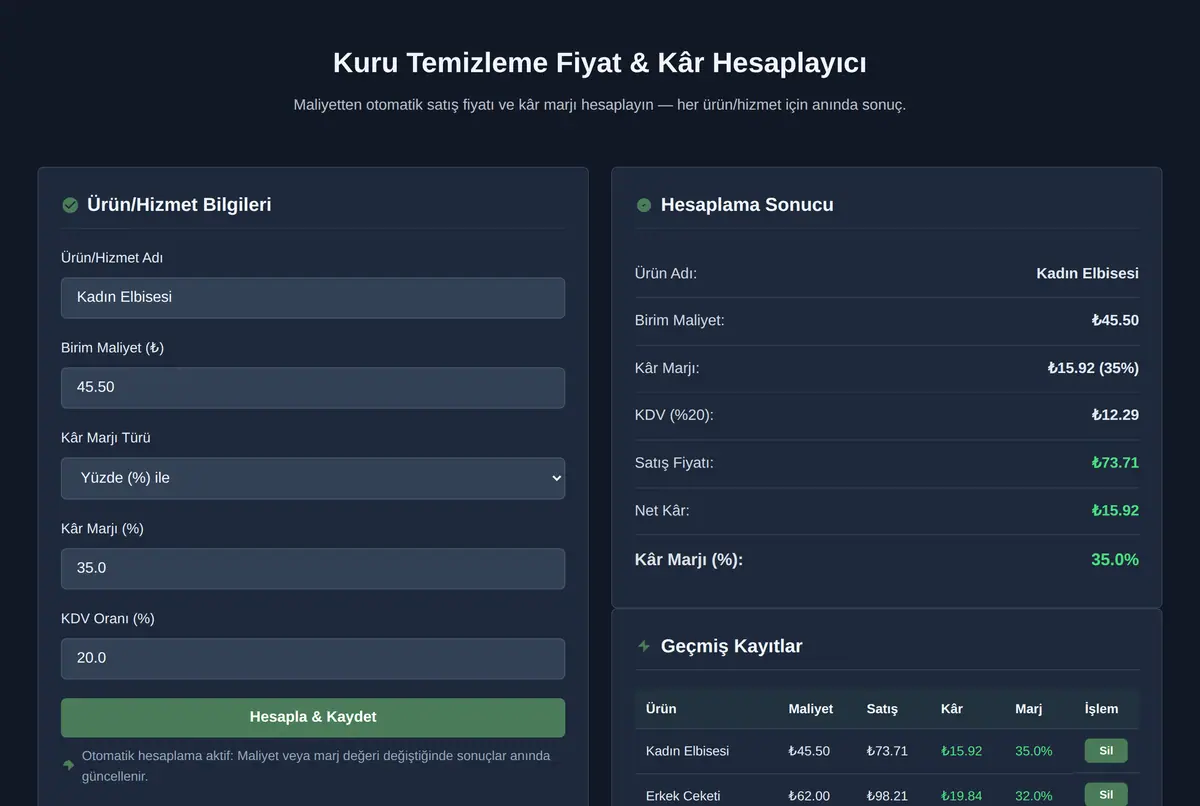1200x806 pixels.
Task: Delete the Erkek Ceketi record with Sil
Action: click(1106, 795)
